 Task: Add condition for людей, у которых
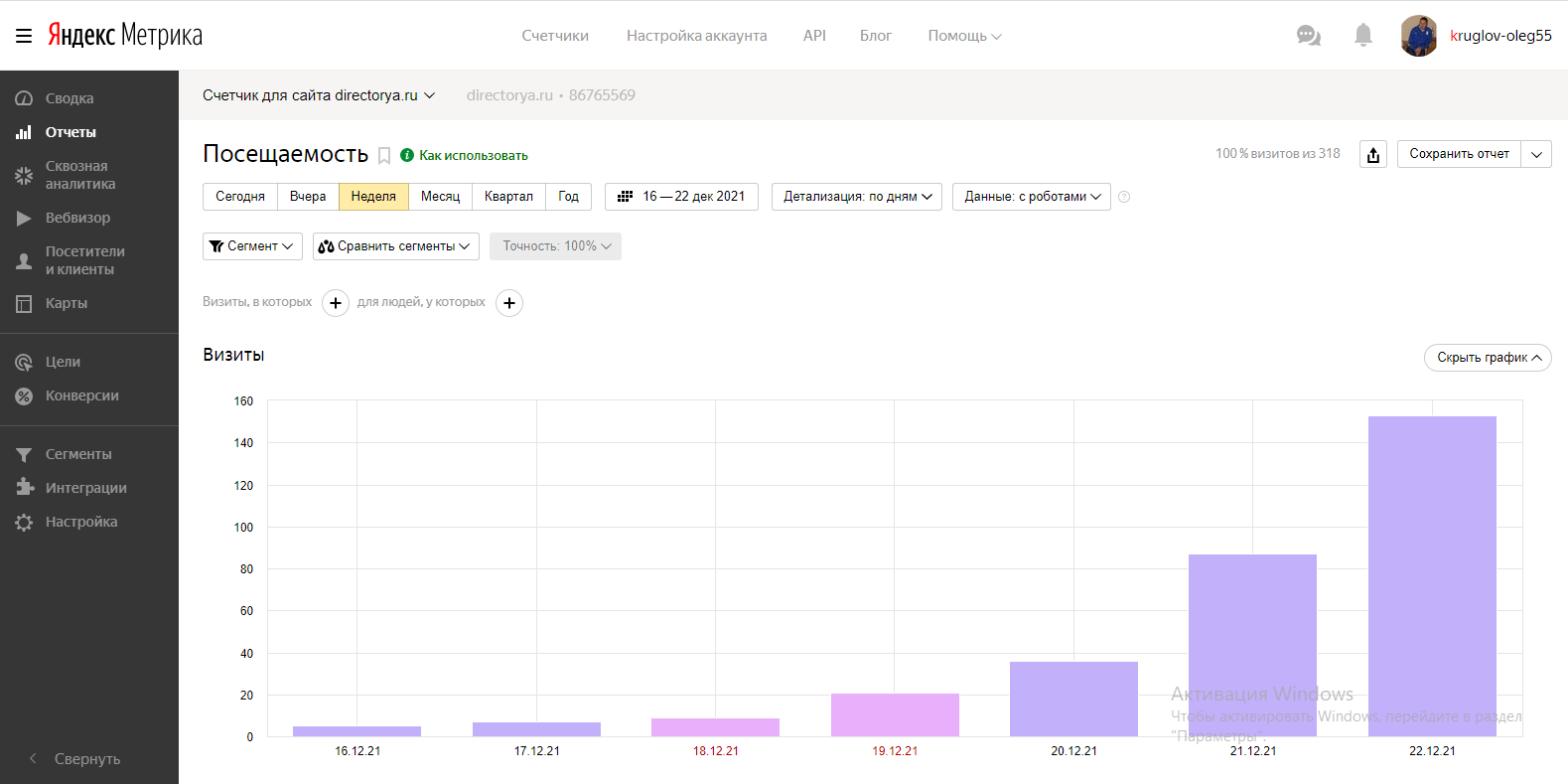[x=509, y=303]
